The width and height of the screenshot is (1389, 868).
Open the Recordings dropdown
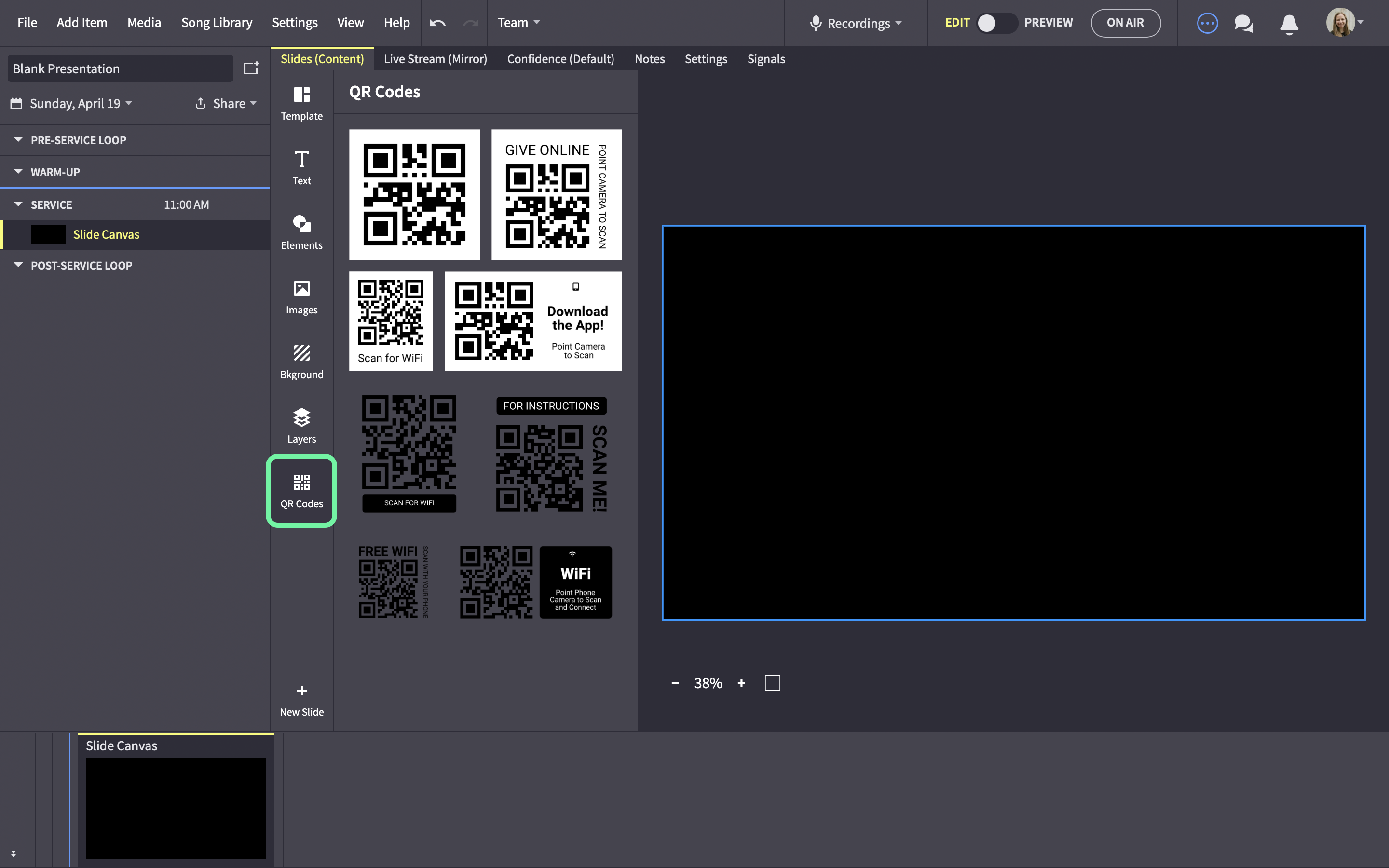pyautogui.click(x=855, y=23)
